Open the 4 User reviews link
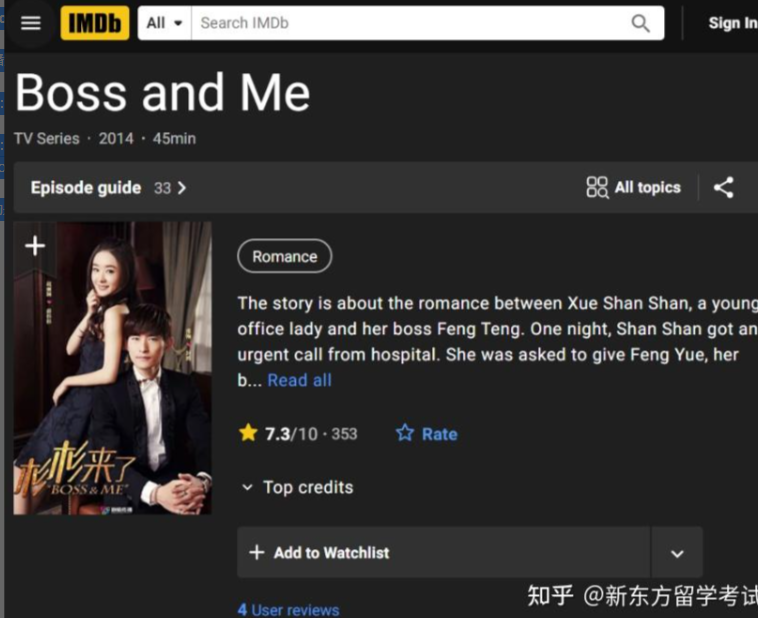Screen dimensions: 758x618 pyautogui.click(x=289, y=609)
